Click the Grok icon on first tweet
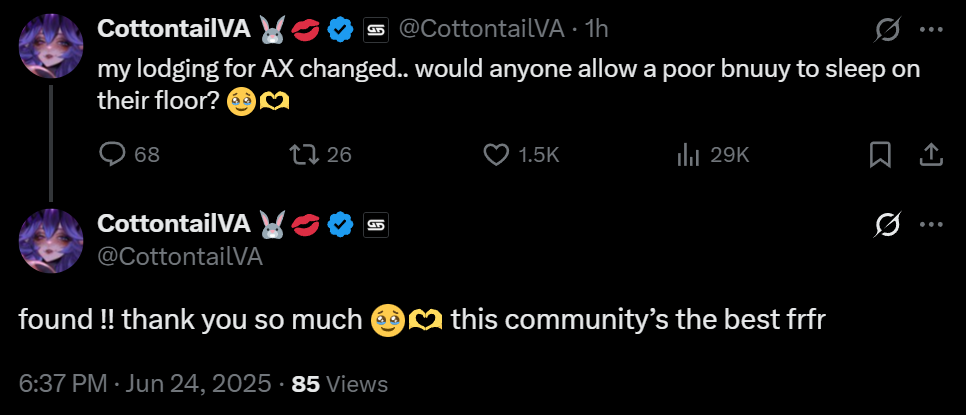 [x=886, y=30]
